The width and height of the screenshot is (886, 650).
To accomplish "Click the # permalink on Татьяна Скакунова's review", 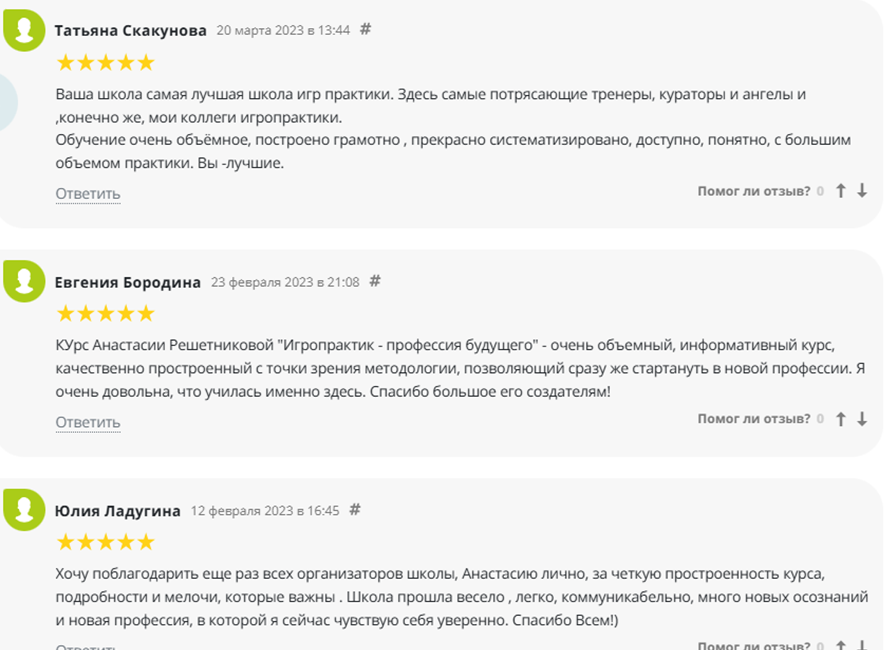I will (365, 29).
